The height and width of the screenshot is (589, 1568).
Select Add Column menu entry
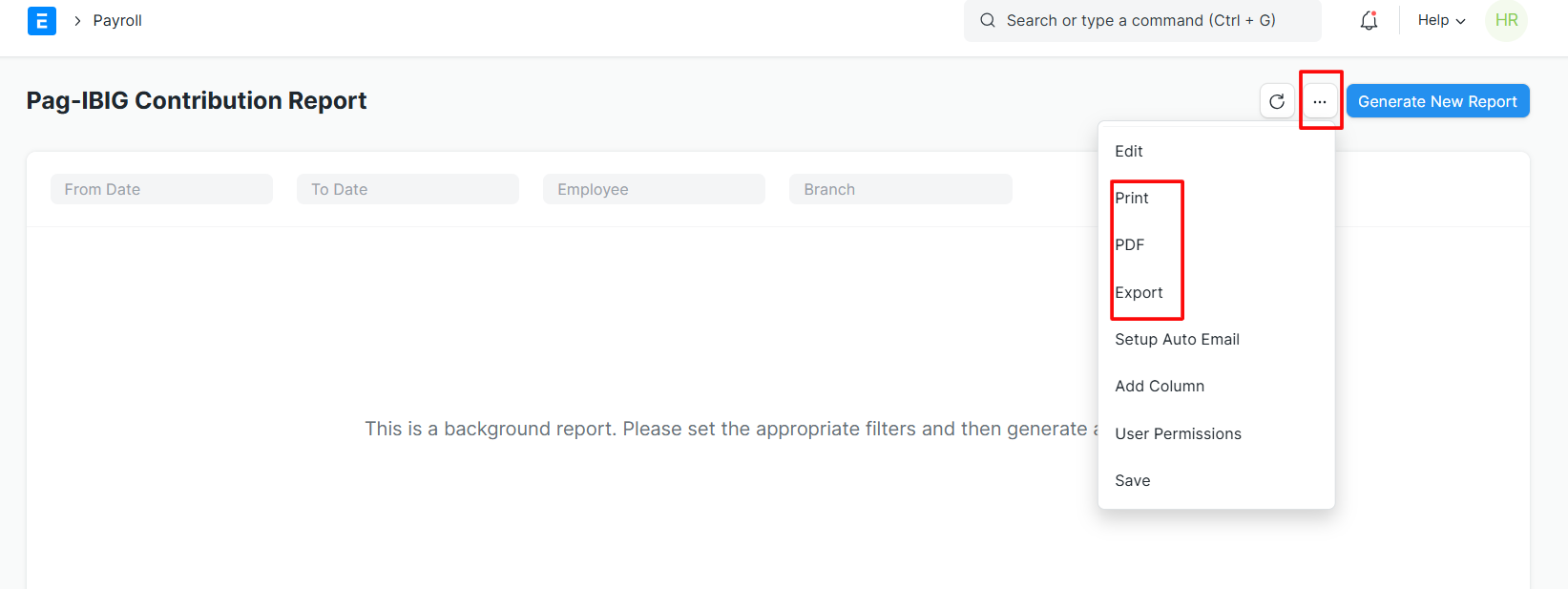point(1216,386)
